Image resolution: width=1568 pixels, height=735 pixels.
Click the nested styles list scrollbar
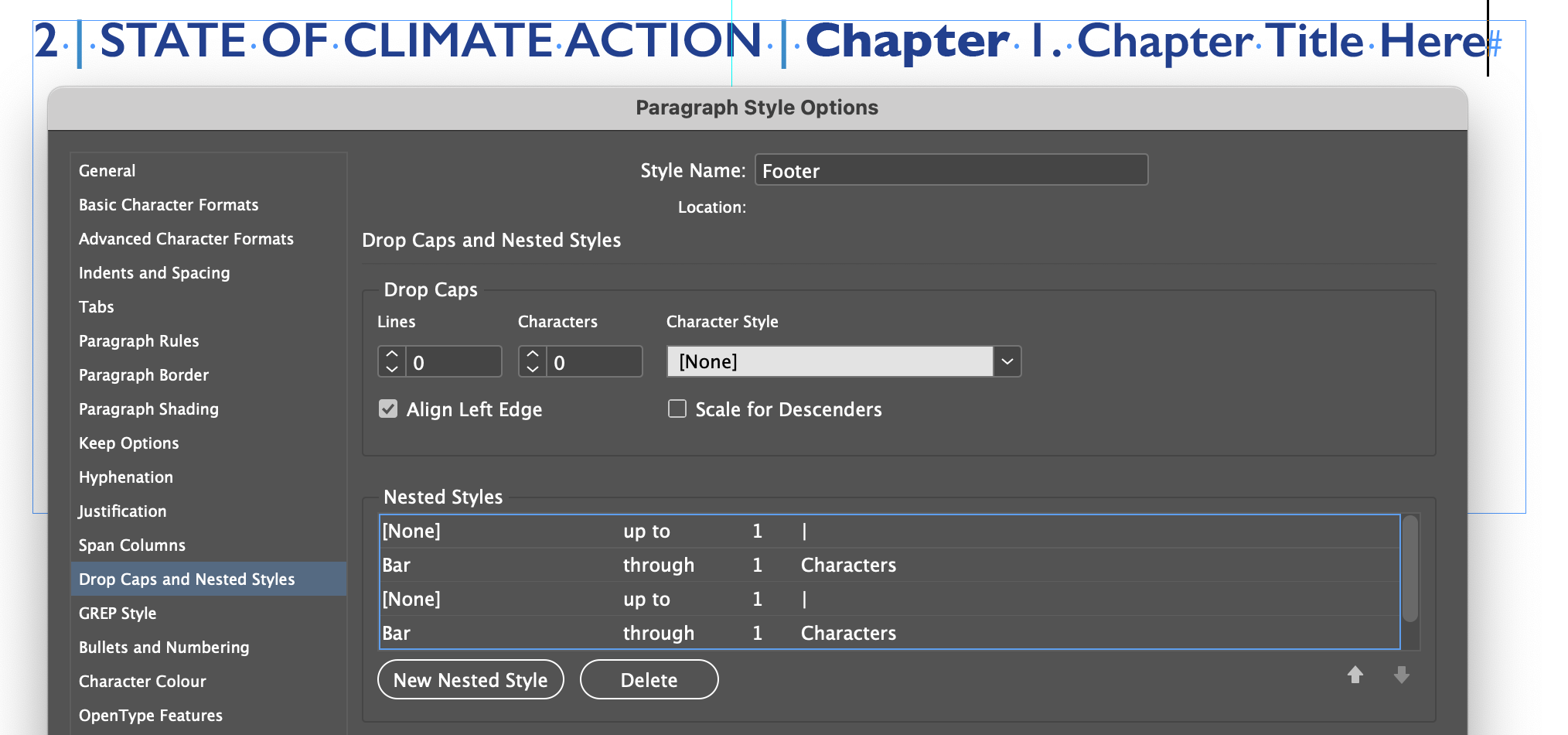pos(1410,569)
